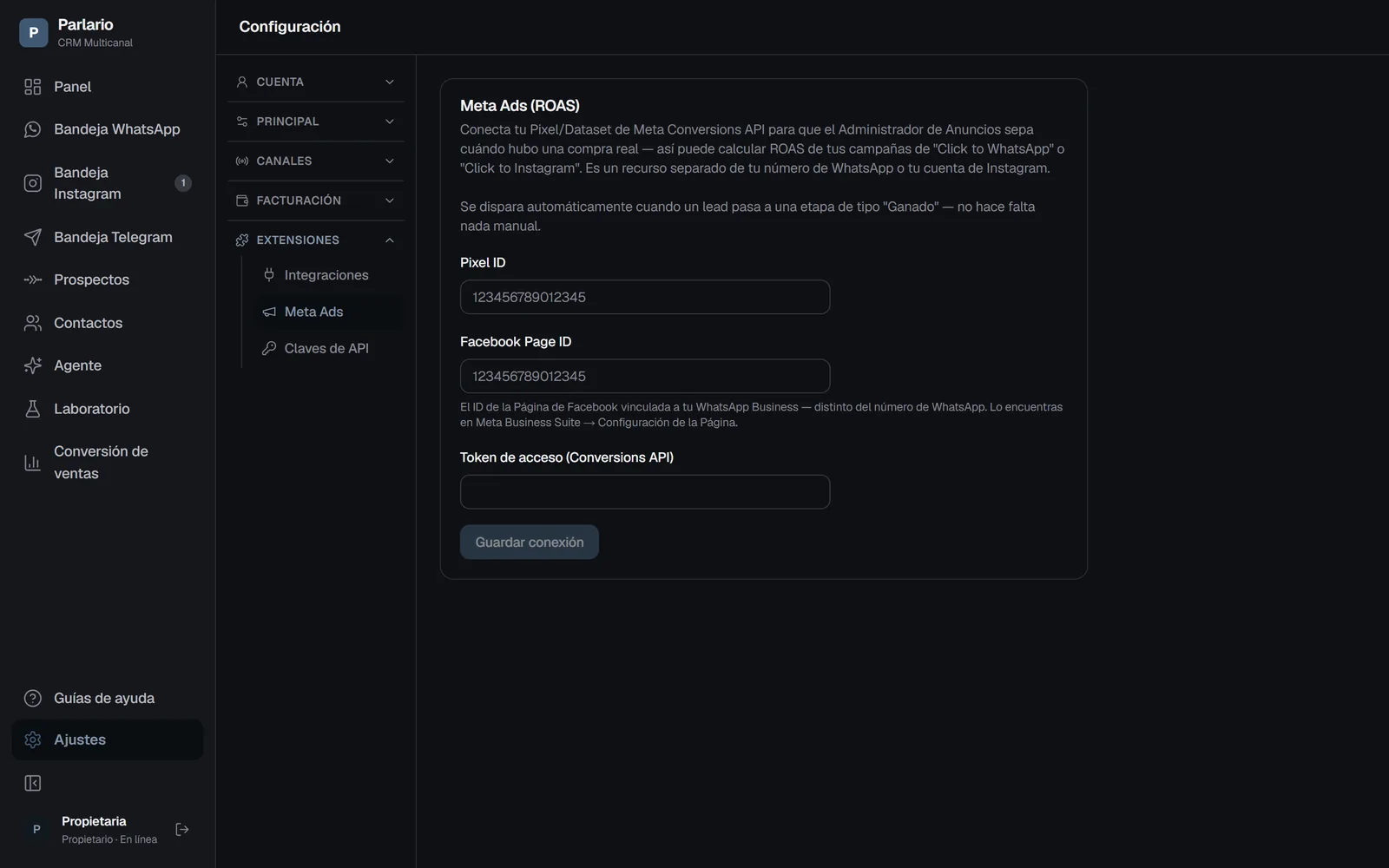
Task: Focus the Pixel ID input field
Action: pos(645,297)
